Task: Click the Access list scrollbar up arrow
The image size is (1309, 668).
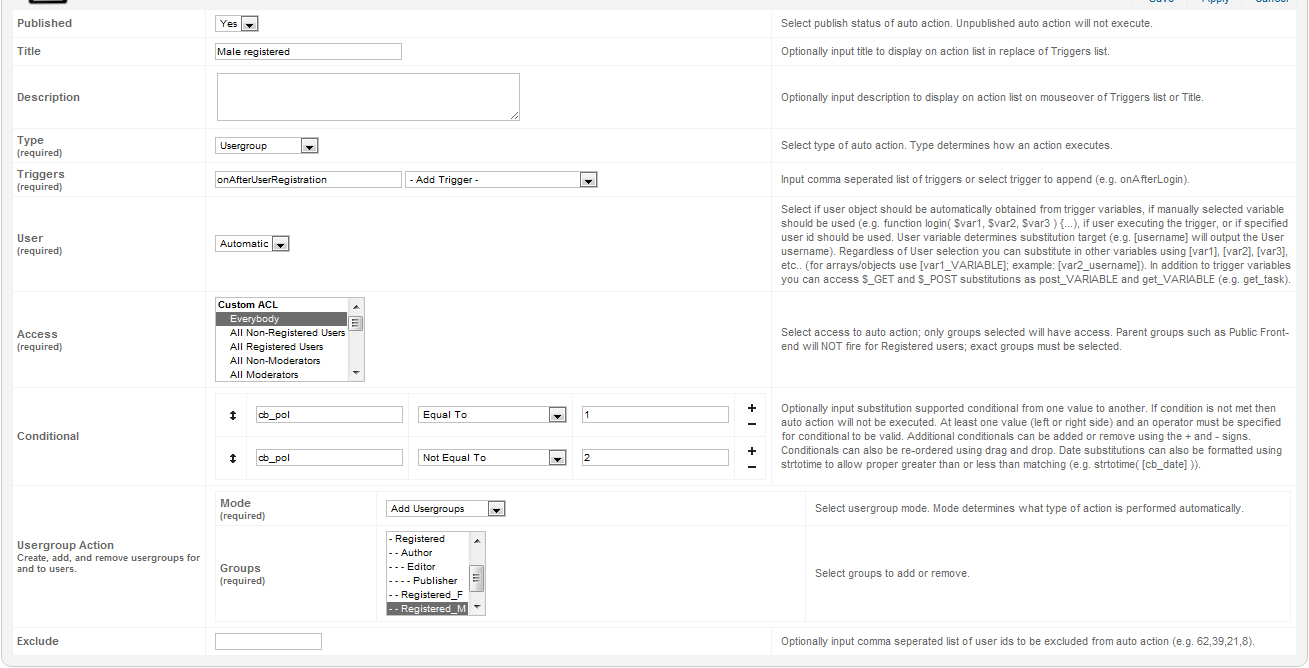Action: tap(356, 305)
